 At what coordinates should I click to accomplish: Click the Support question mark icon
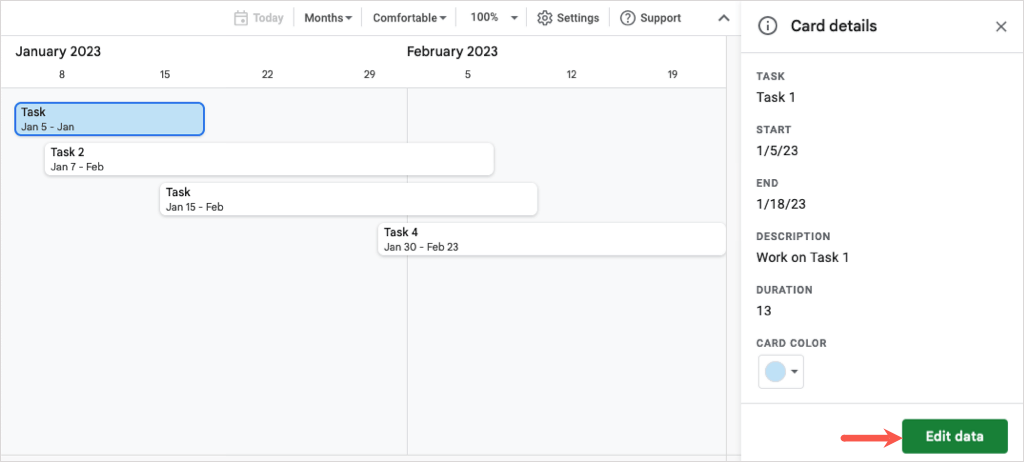(628, 18)
